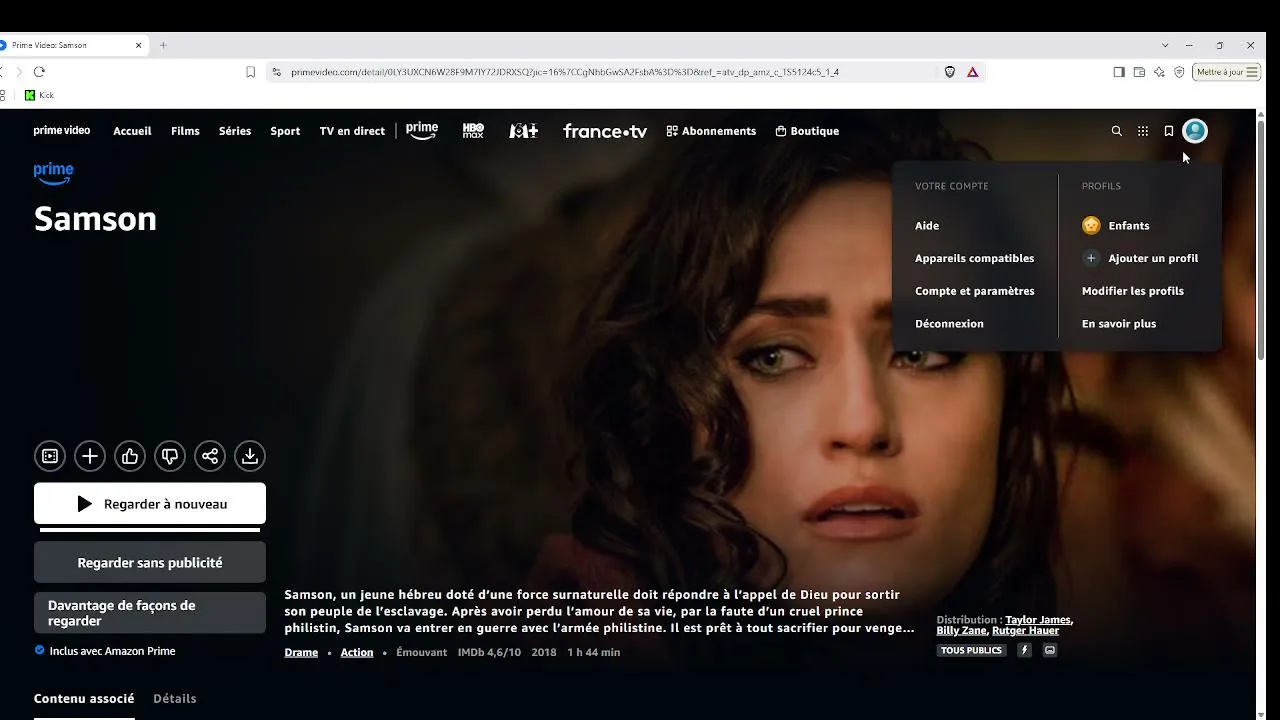
Task: Switch to the Enfants profile
Action: pyautogui.click(x=1116, y=226)
